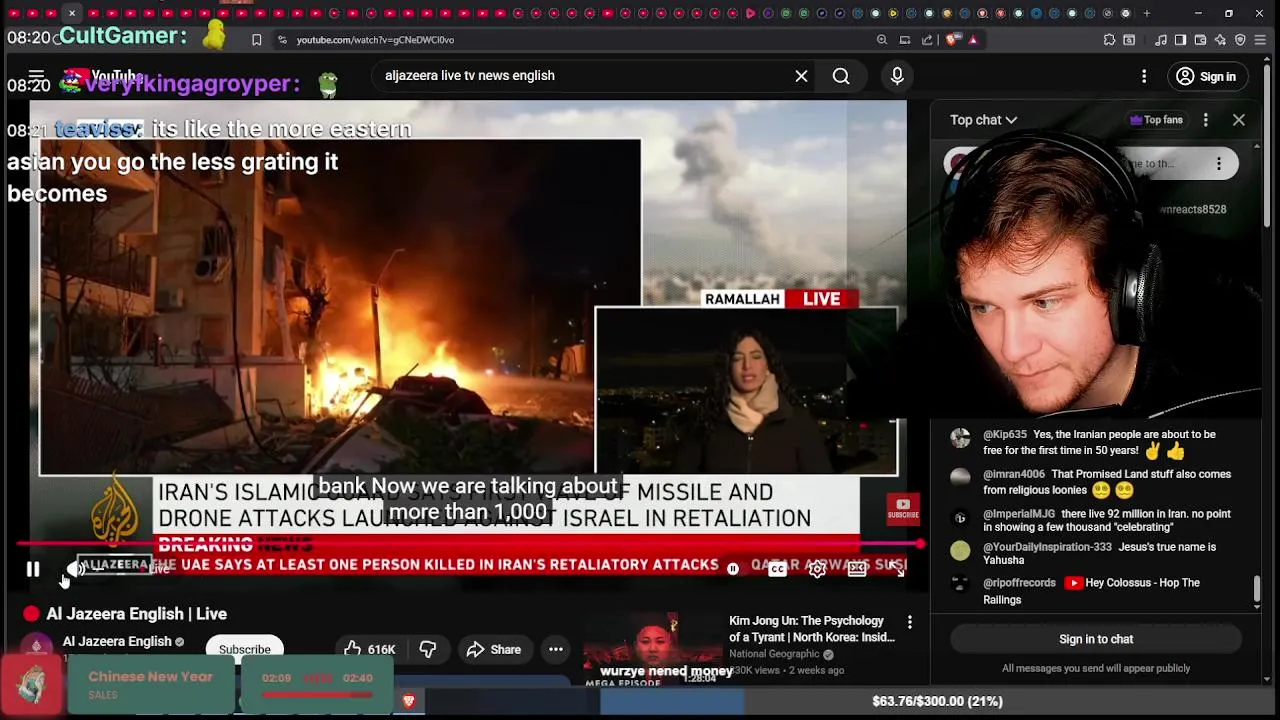Open the Brave Shields lion icon
1280x720 pixels.
pyautogui.click(x=952, y=40)
